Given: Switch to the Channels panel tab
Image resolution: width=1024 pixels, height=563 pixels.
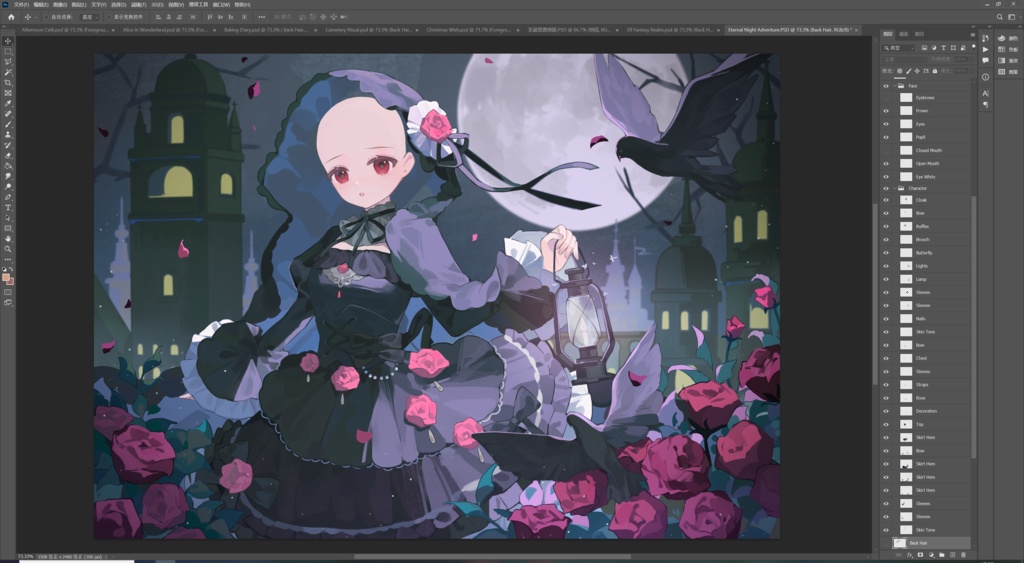Looking at the screenshot, I should tap(904, 34).
